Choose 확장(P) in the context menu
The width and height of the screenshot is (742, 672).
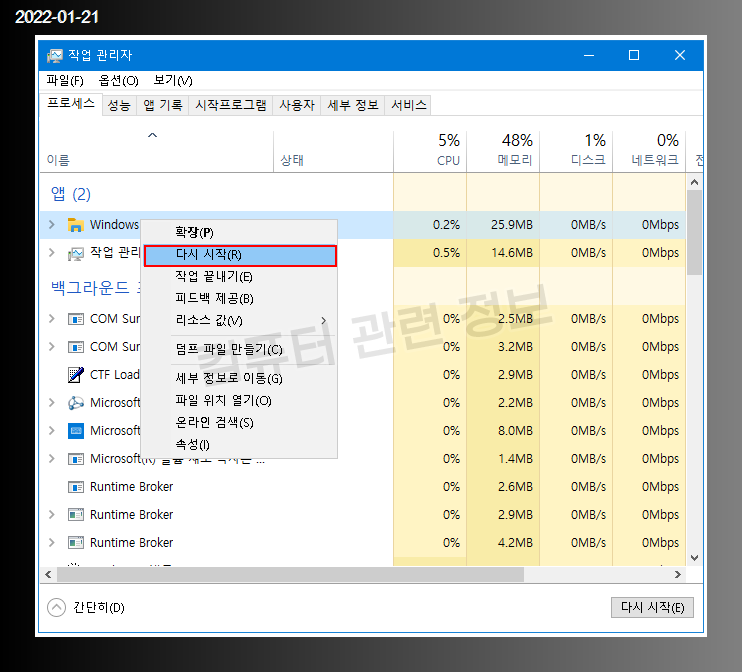(240, 233)
